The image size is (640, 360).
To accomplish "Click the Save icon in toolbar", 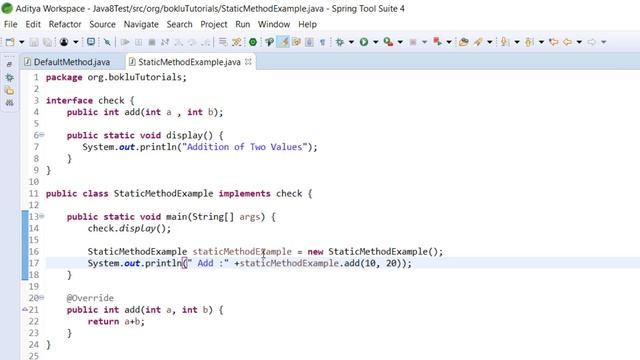I will 34,42.
